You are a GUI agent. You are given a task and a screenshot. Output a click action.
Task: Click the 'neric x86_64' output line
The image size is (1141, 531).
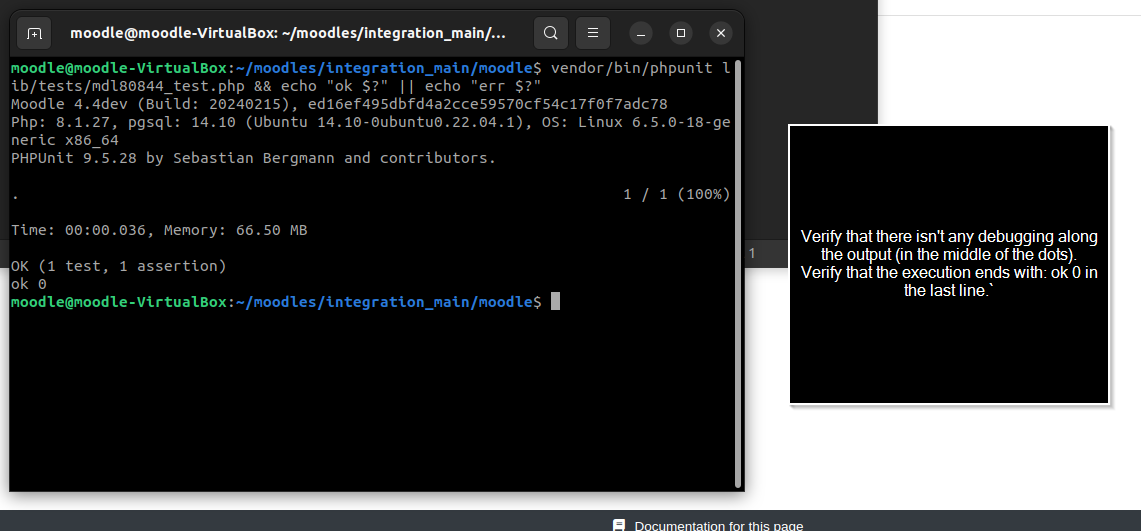click(65, 140)
